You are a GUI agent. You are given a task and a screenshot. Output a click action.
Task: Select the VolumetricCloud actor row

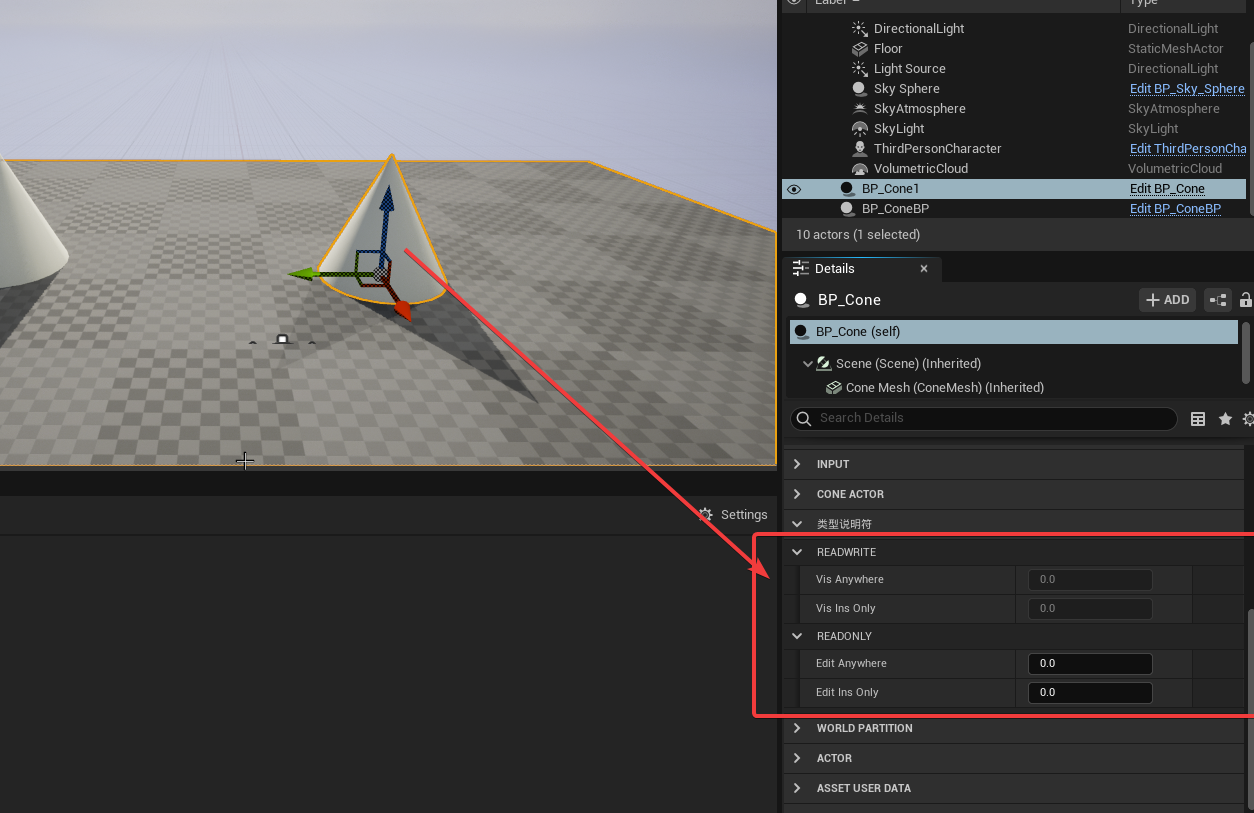click(x=1014, y=169)
